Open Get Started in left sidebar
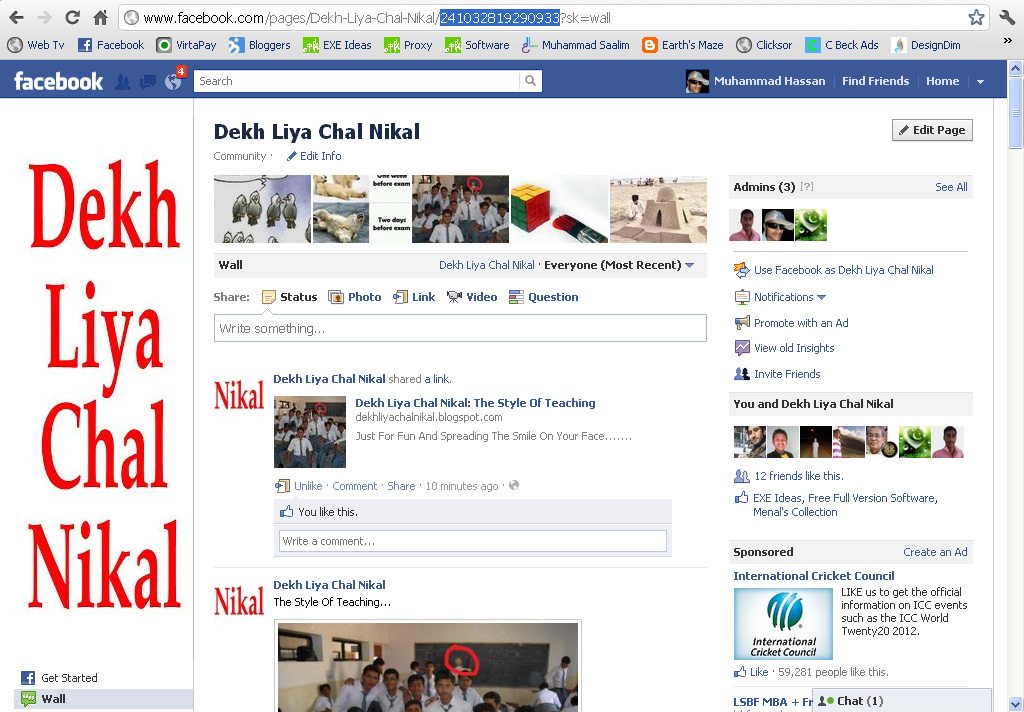The height and width of the screenshot is (712, 1024). tap(69, 678)
